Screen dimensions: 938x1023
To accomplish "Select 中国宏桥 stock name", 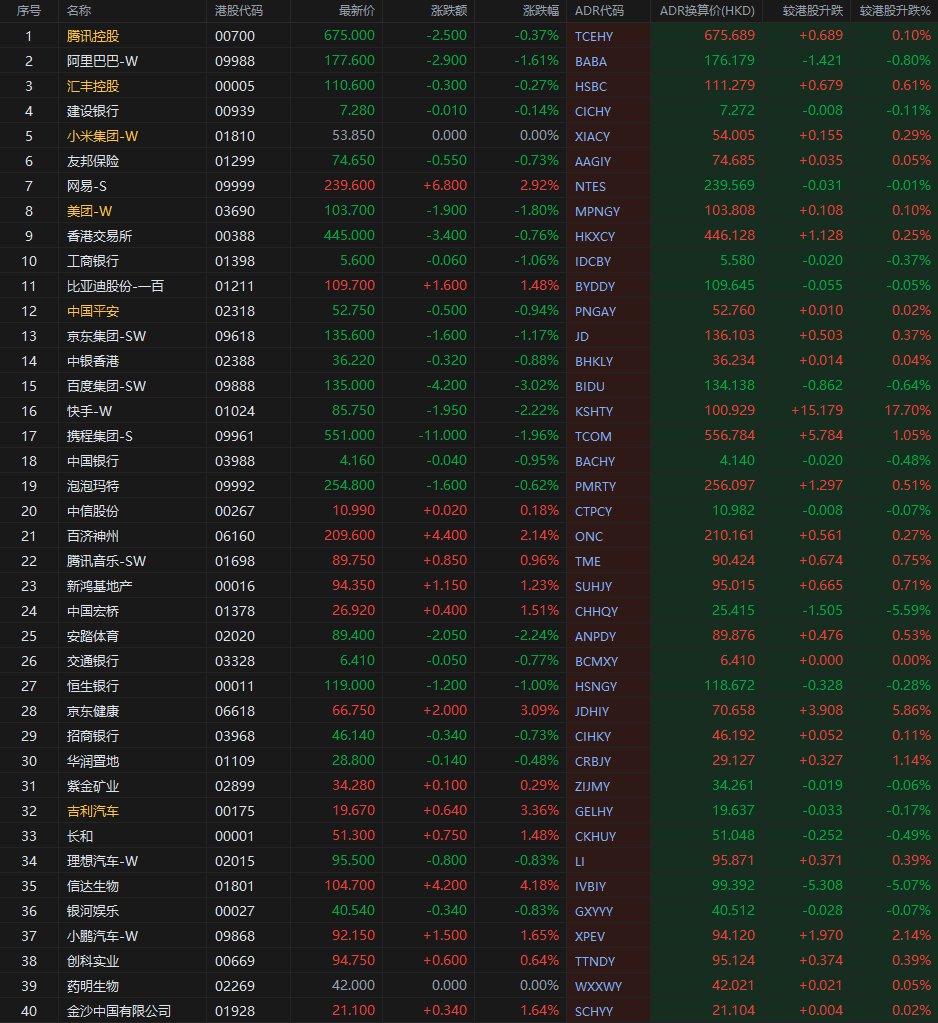I will click(x=93, y=611).
